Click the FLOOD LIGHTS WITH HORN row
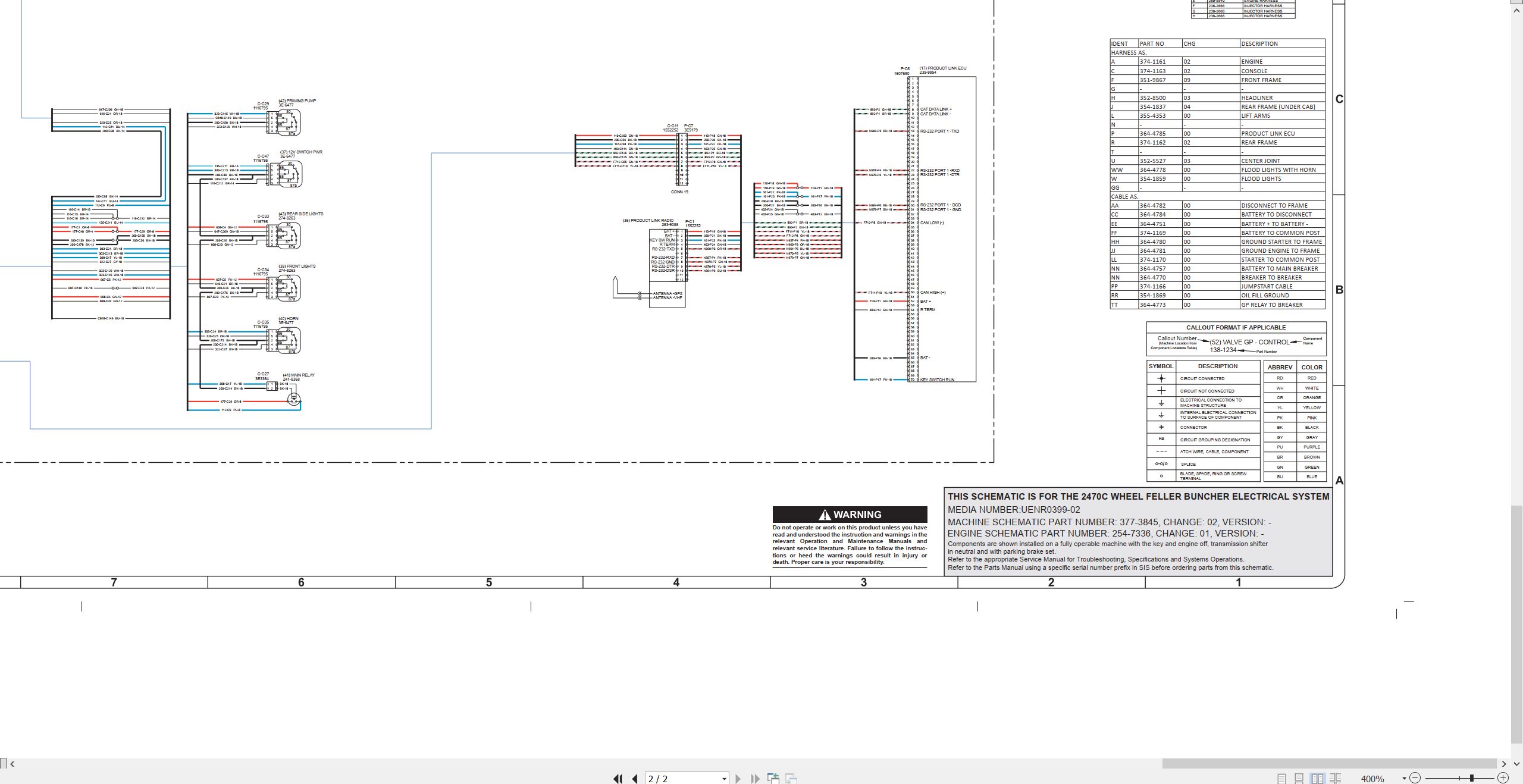Image resolution: width=1523 pixels, height=784 pixels. [1217, 170]
